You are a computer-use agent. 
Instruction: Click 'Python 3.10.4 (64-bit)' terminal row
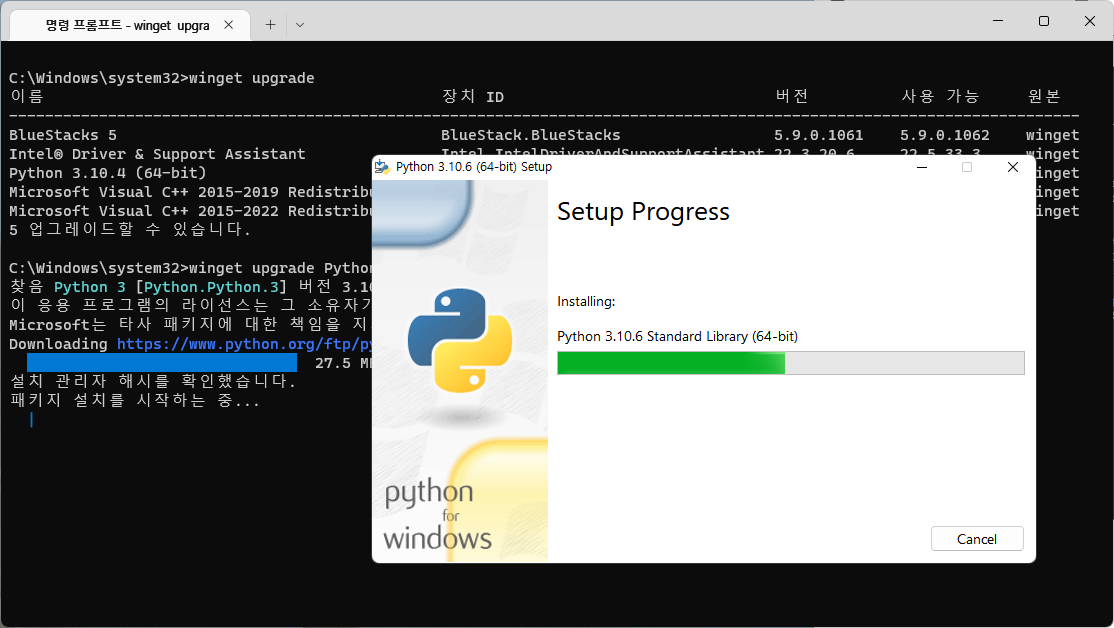[x=107, y=173]
